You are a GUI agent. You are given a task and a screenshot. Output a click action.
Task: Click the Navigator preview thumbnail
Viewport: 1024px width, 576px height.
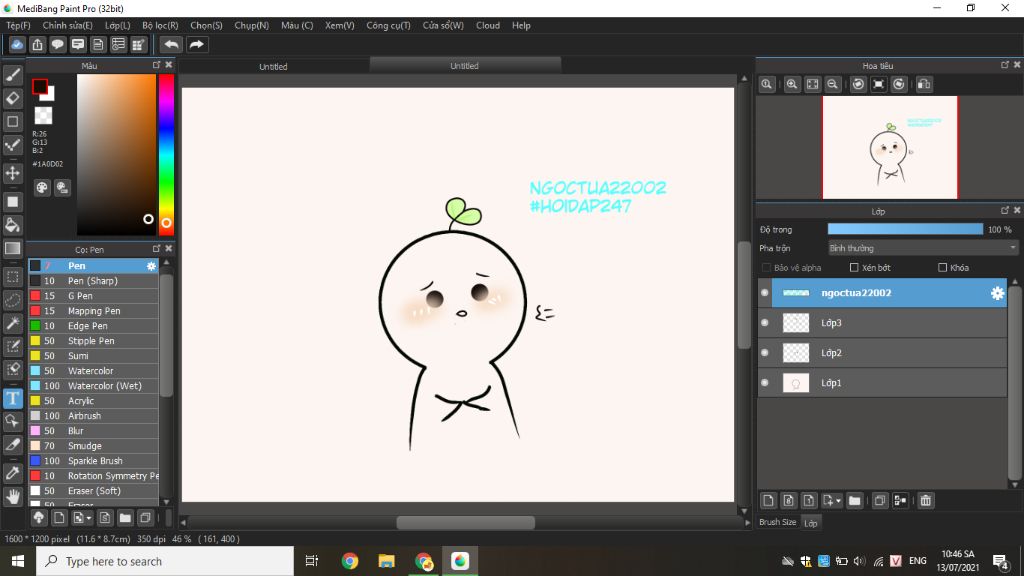[889, 148]
